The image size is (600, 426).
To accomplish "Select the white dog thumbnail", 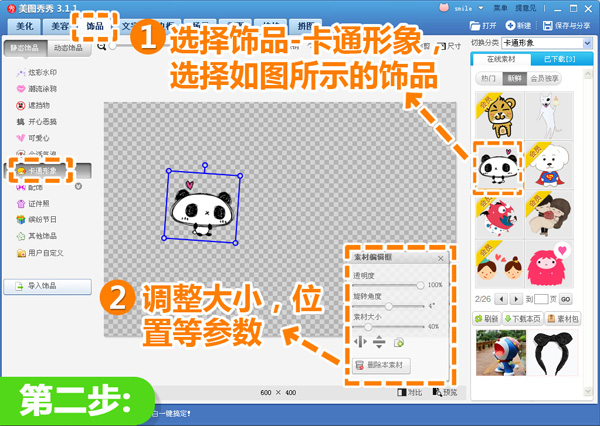I will click(x=549, y=116).
